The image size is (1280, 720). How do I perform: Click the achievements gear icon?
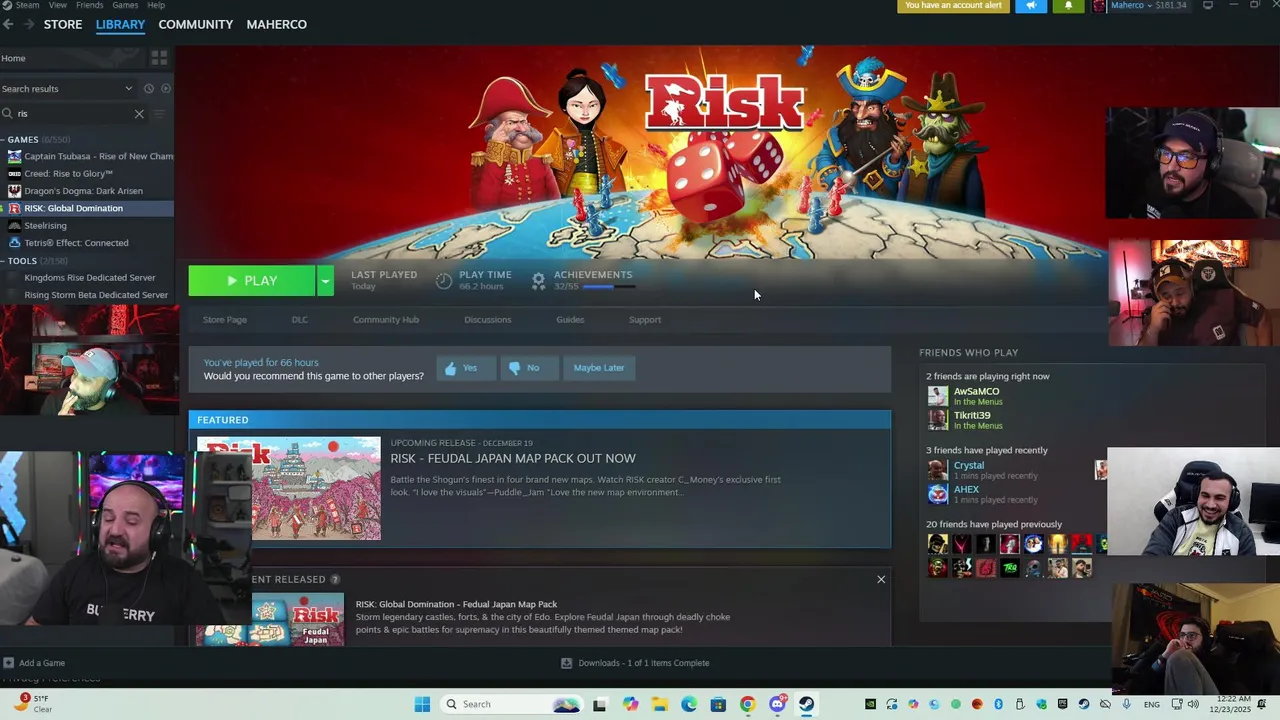pyautogui.click(x=538, y=281)
